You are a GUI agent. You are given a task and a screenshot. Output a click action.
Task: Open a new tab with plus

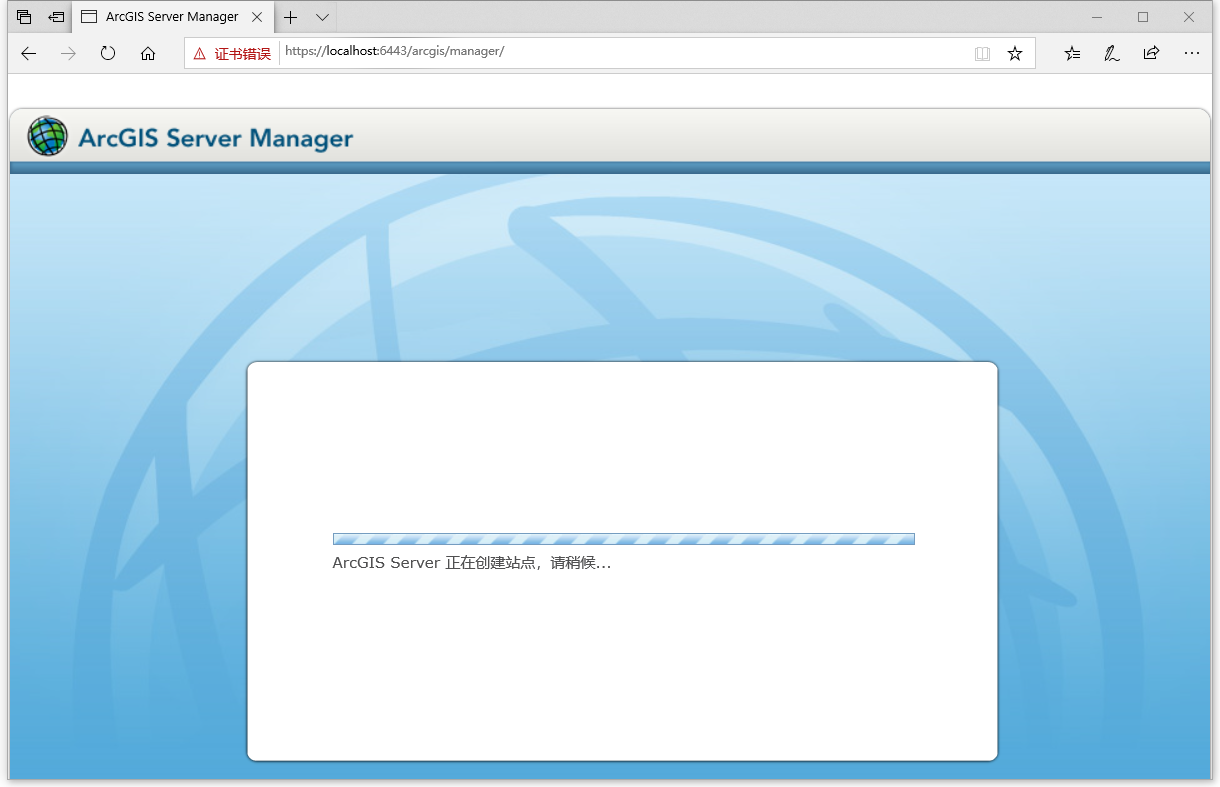pyautogui.click(x=291, y=17)
